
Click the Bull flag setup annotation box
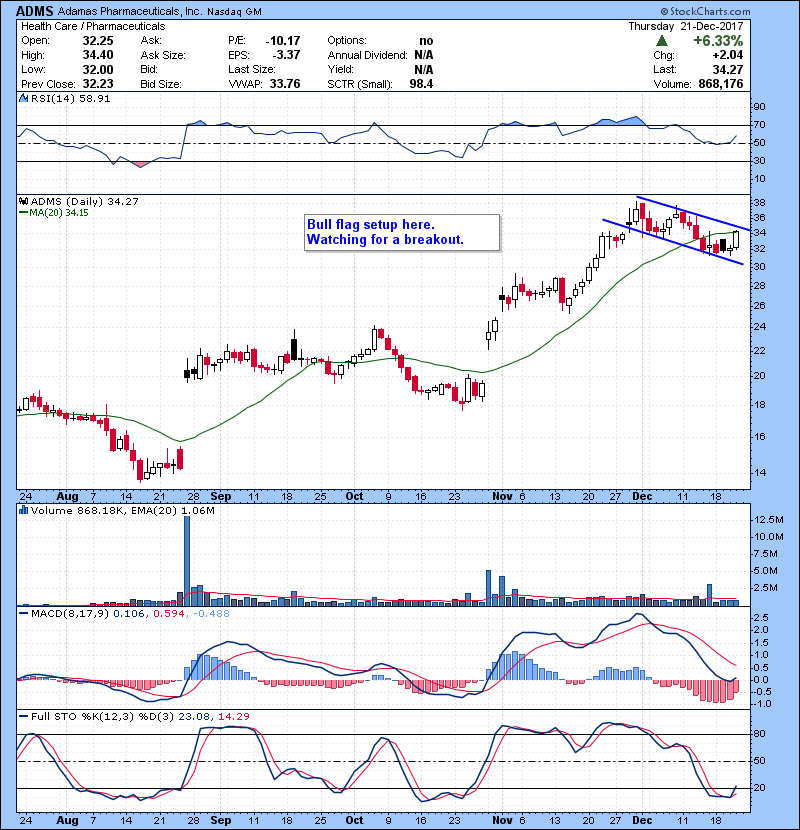click(402, 232)
